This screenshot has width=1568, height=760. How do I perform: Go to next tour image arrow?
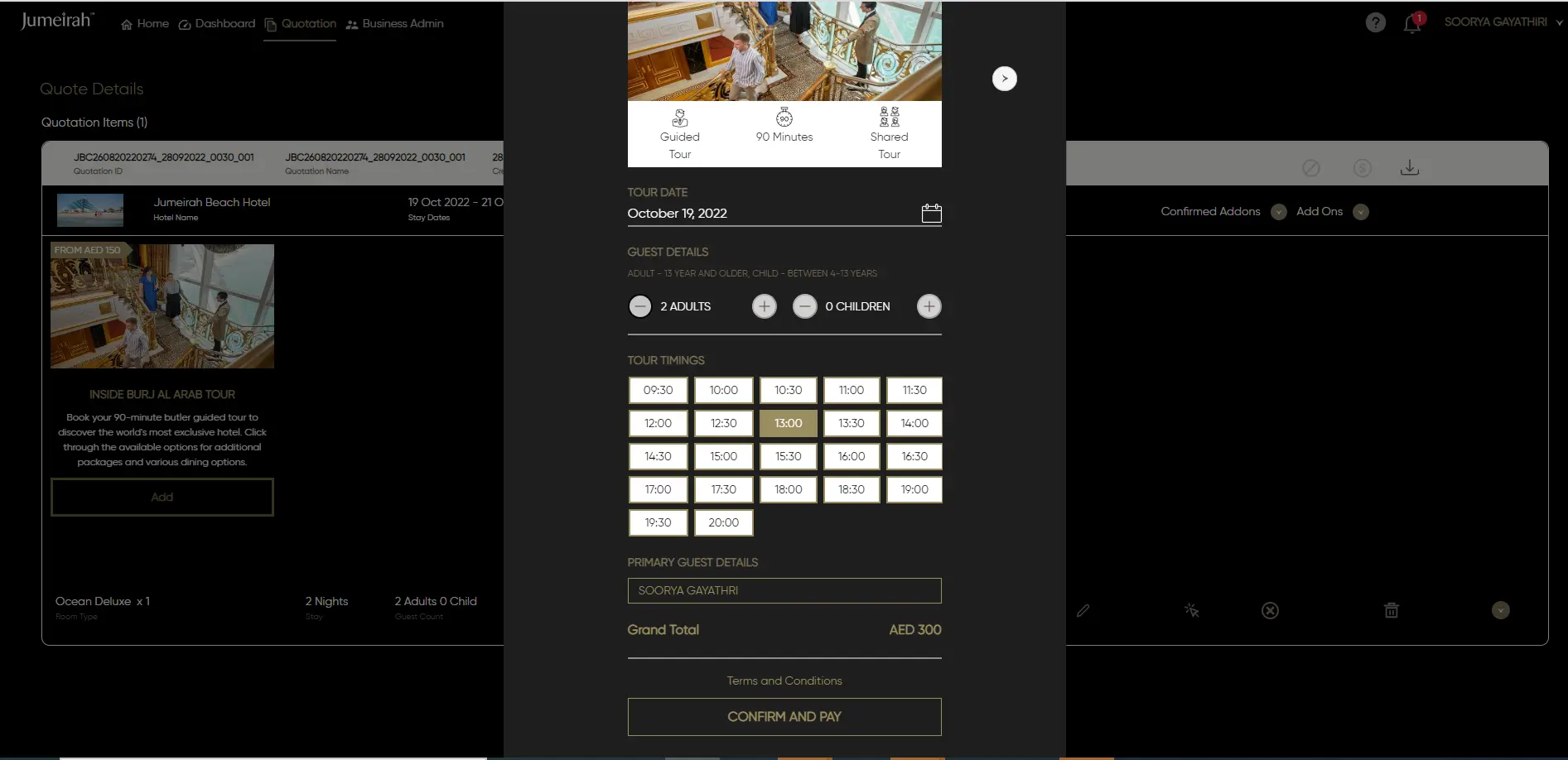[x=1004, y=79]
